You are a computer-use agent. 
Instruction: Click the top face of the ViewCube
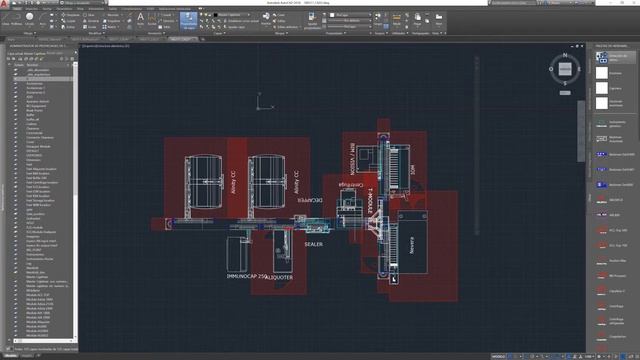[565, 69]
